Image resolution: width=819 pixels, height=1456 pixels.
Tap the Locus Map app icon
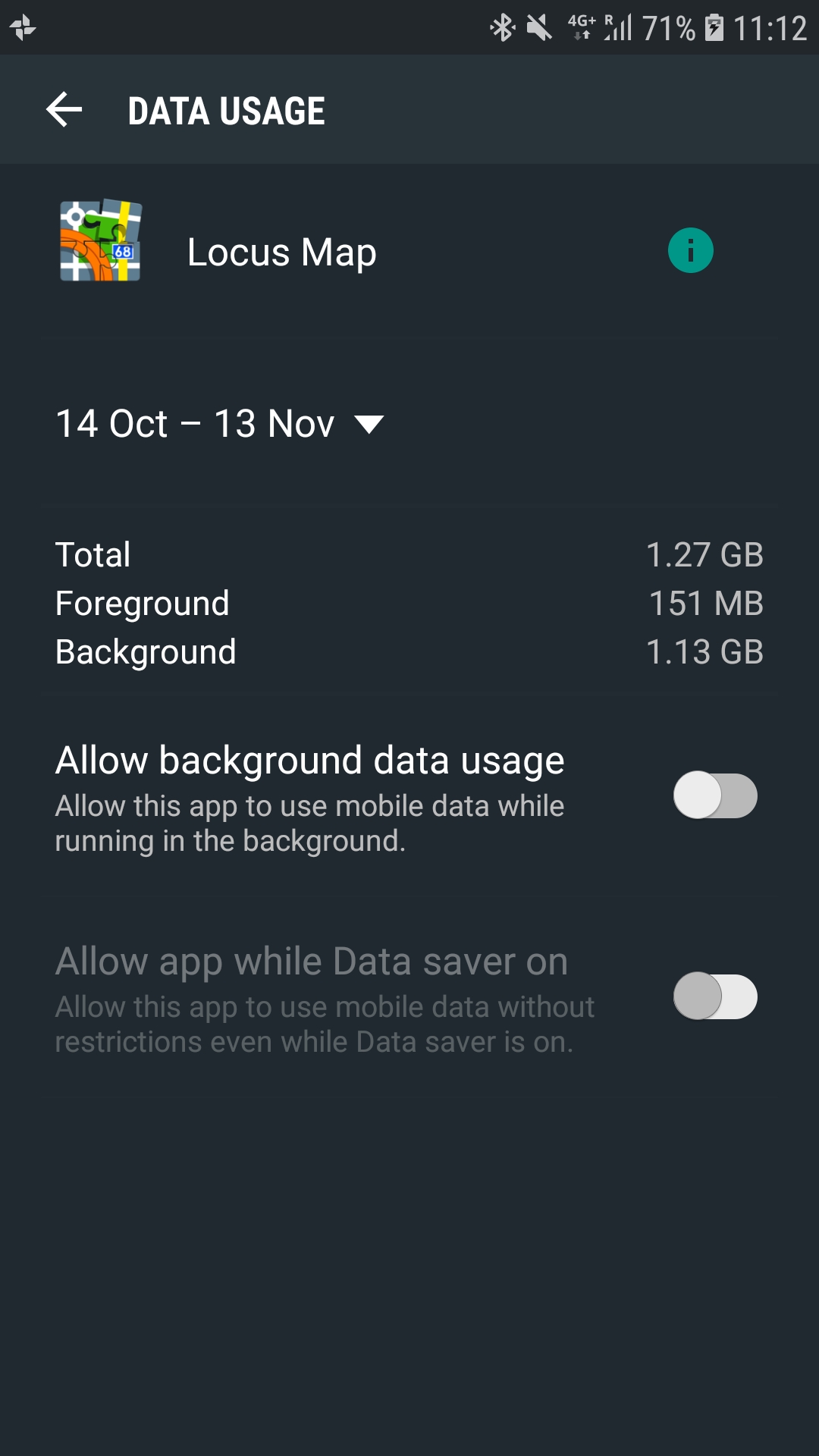click(101, 241)
